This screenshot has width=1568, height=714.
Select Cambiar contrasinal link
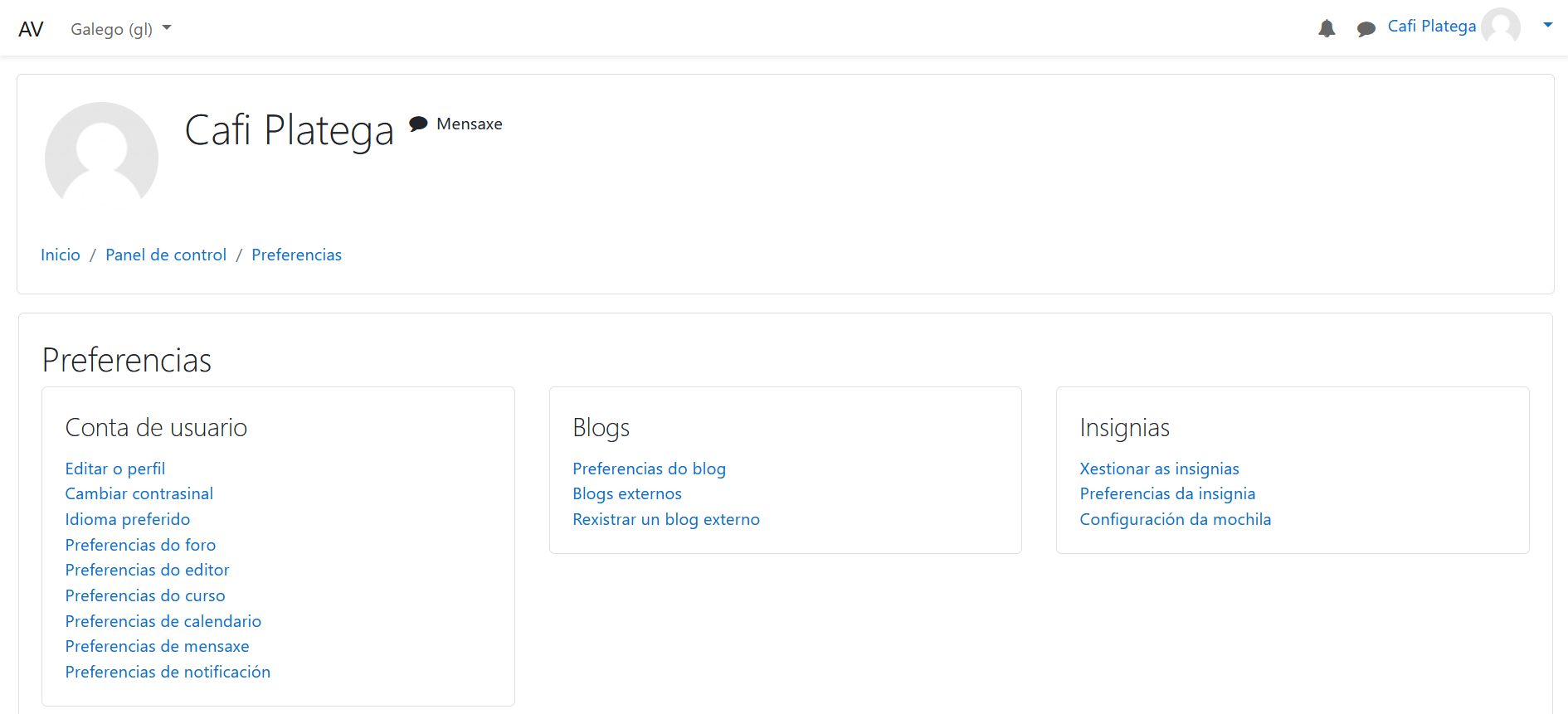(139, 493)
